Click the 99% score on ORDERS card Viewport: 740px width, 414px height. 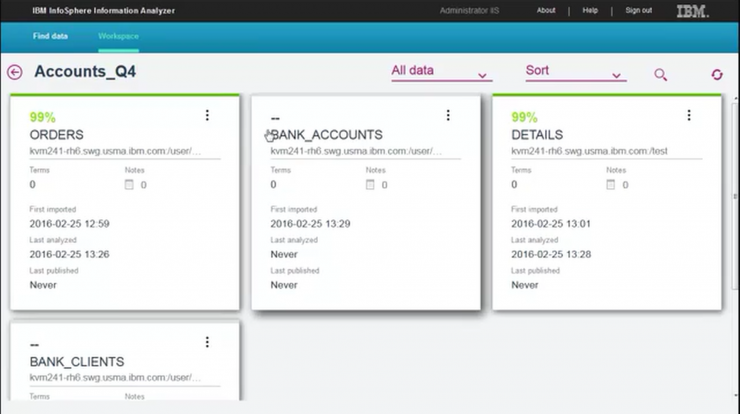click(42, 117)
